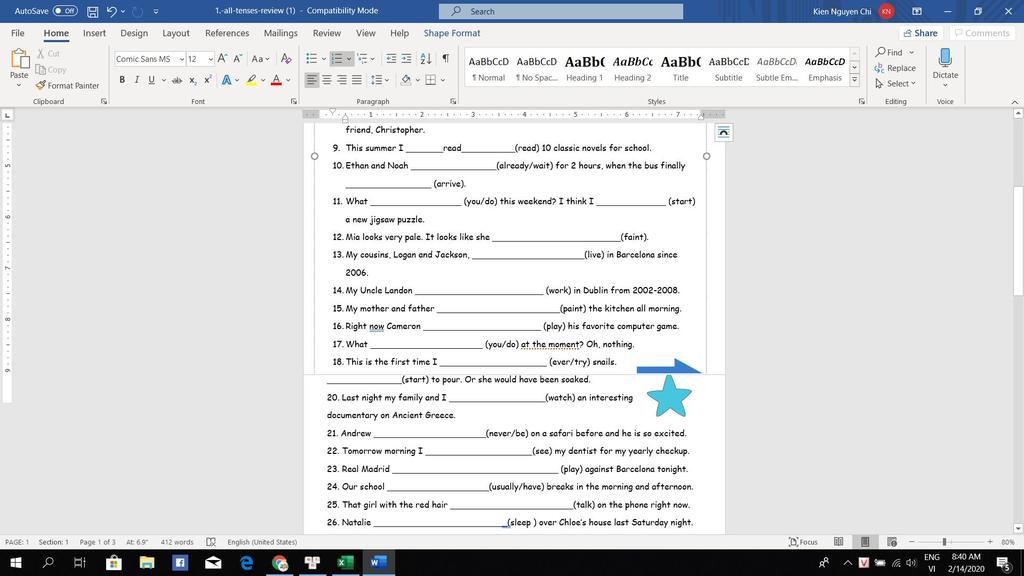
Task: Toggle Bold formatting
Action: click(x=121, y=80)
